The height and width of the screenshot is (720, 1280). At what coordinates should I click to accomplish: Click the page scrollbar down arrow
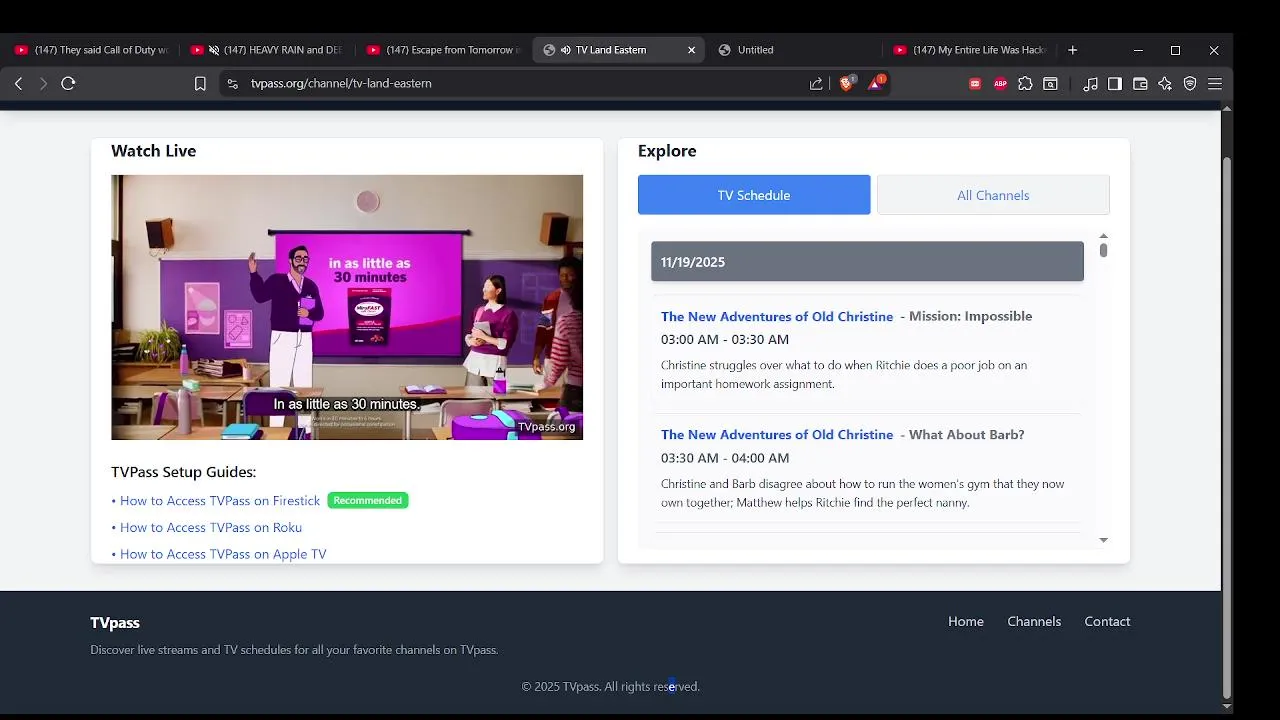click(1227, 707)
